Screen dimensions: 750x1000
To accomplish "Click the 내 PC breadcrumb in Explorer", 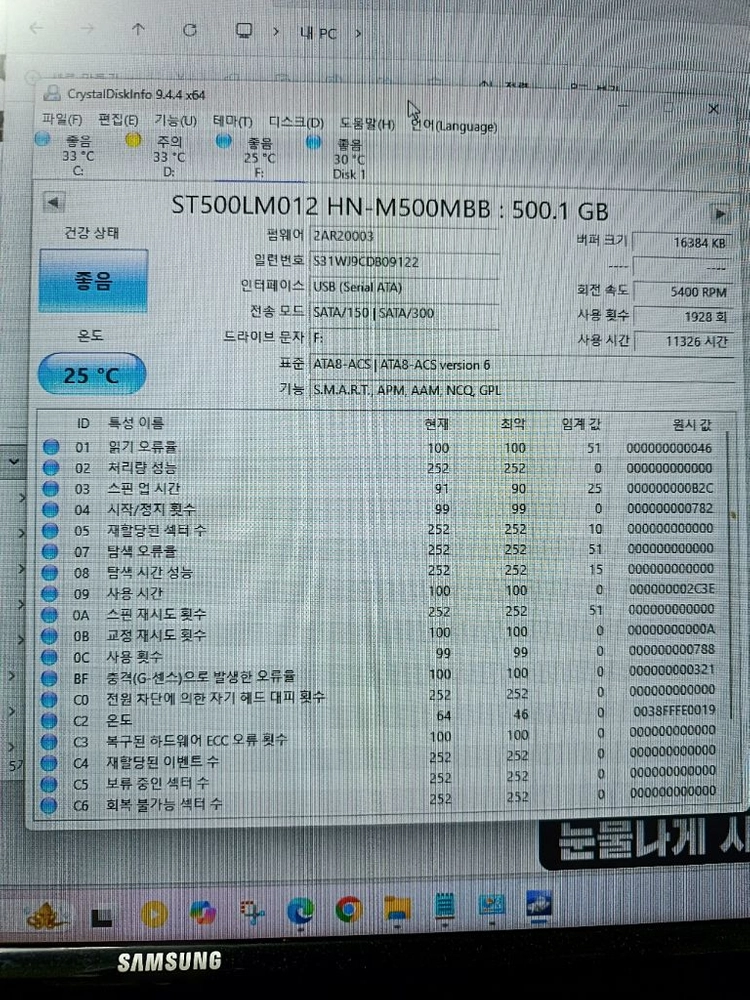I will pos(318,33).
